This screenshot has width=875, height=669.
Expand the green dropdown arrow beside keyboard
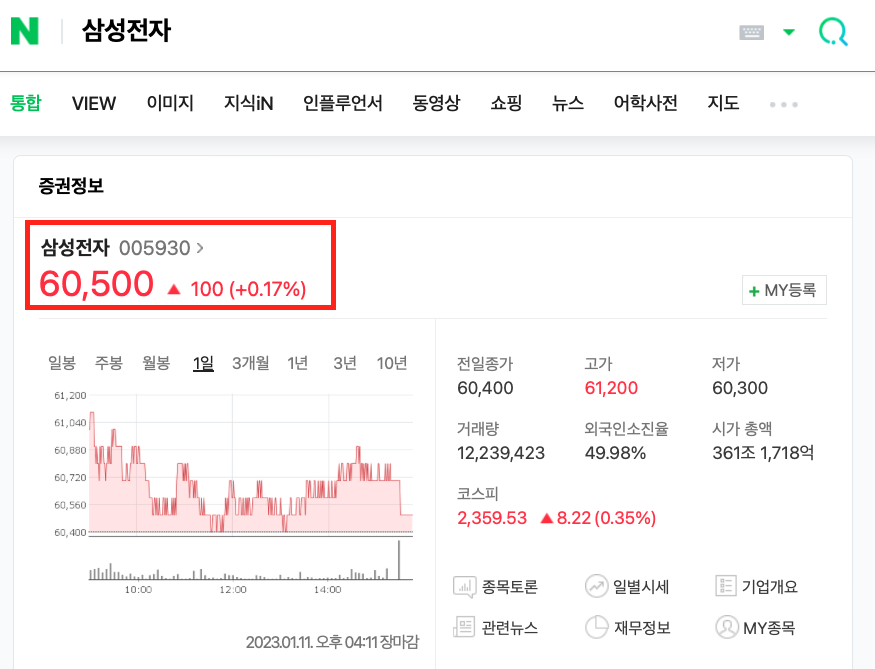(789, 32)
